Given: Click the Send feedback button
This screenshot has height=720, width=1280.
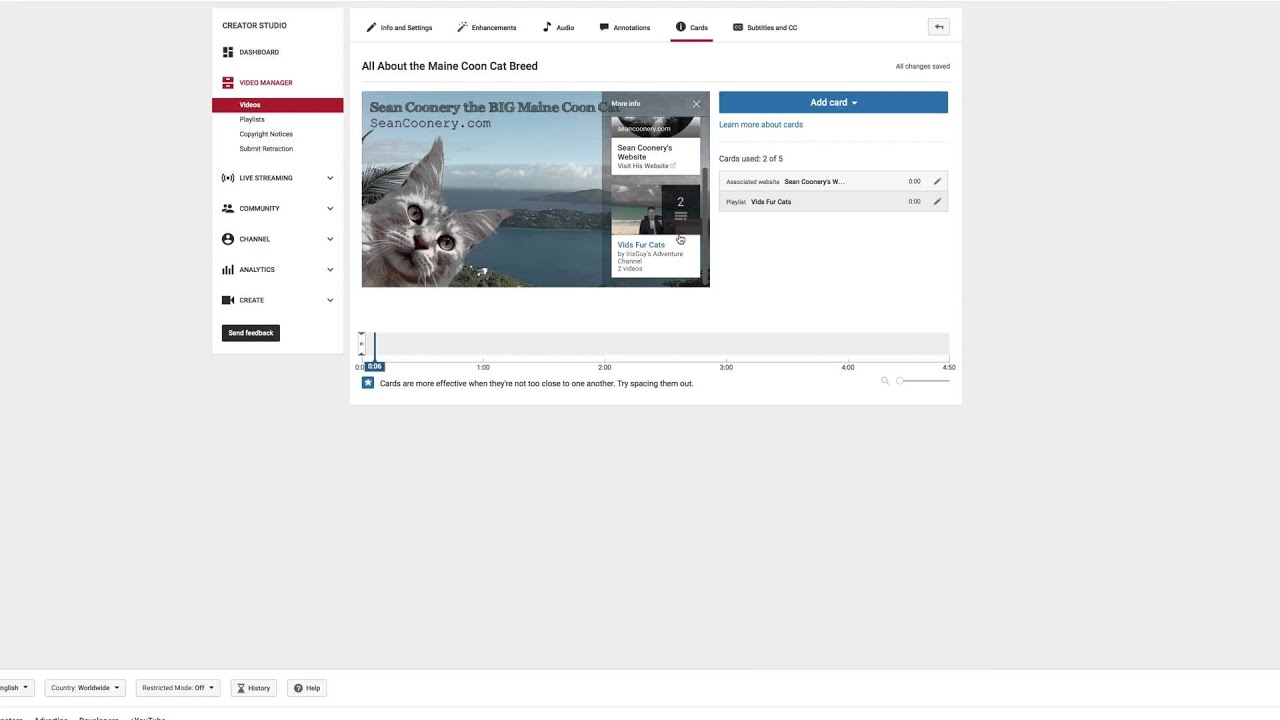Looking at the screenshot, I should [x=251, y=333].
